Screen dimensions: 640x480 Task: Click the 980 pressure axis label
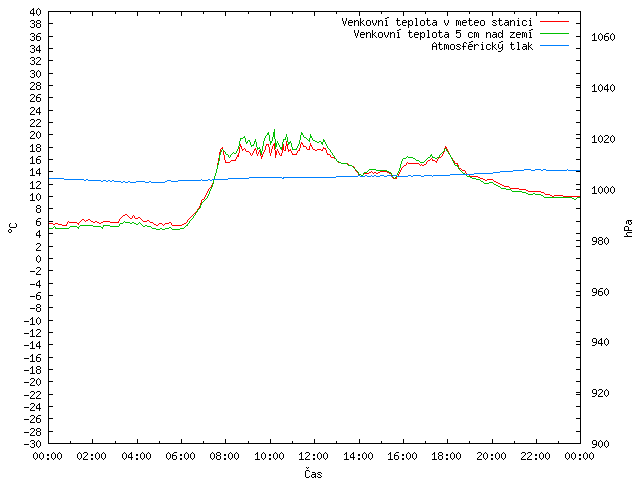coord(600,241)
